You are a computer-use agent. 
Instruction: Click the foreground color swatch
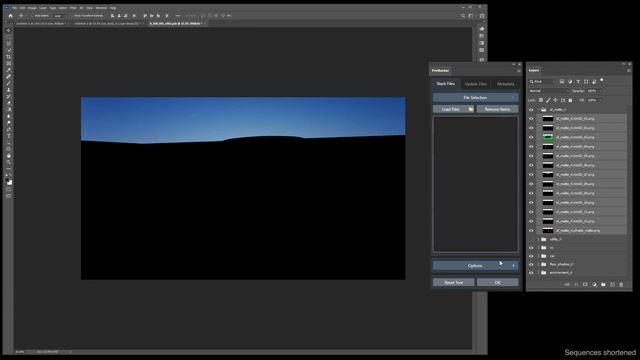7,180
